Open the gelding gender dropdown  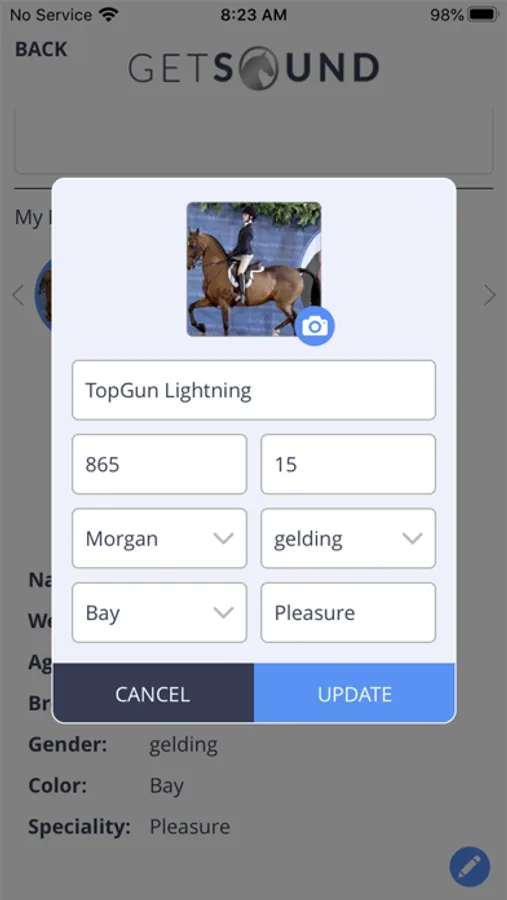[x=348, y=538]
